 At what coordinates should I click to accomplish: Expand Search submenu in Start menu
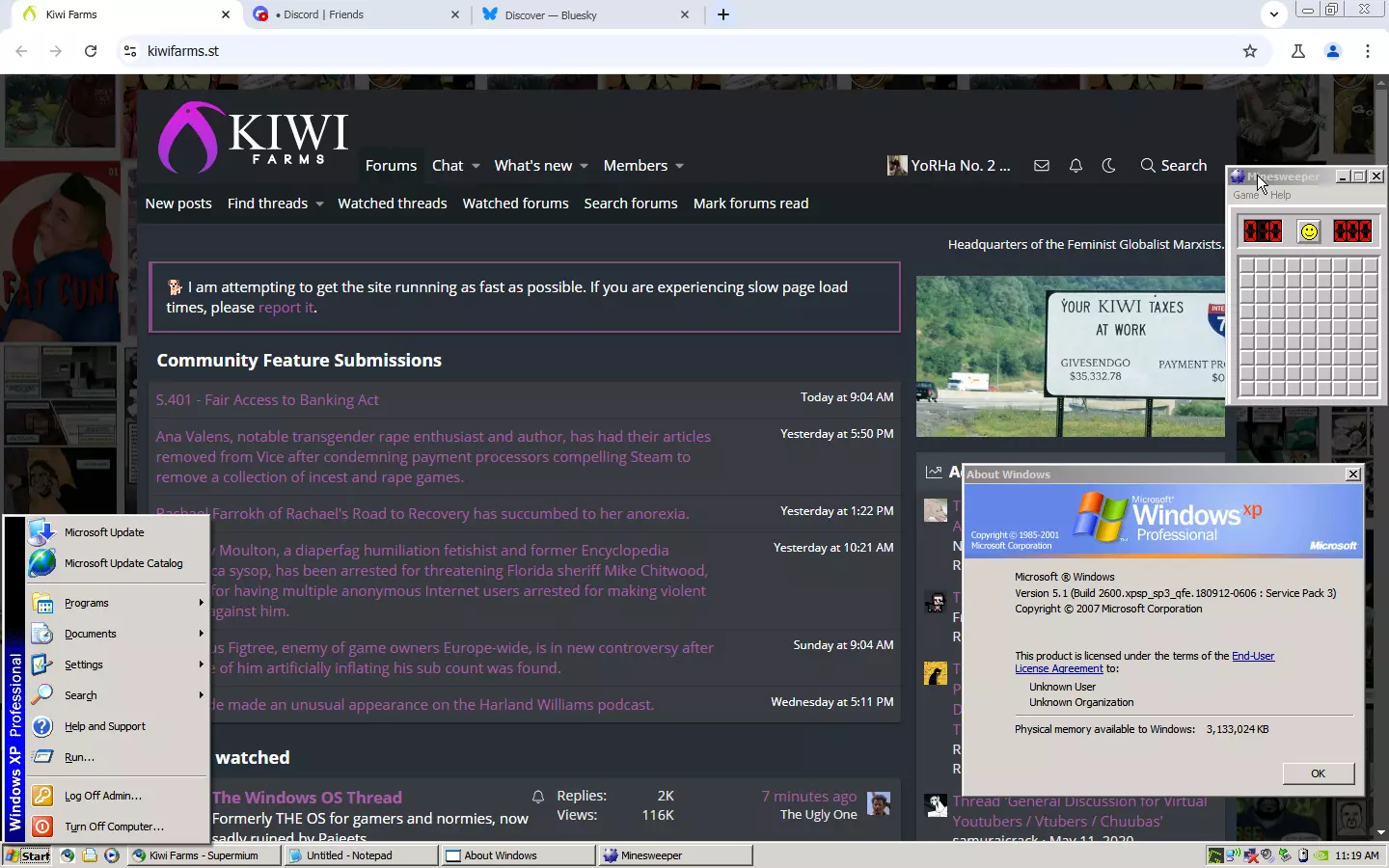(x=119, y=695)
